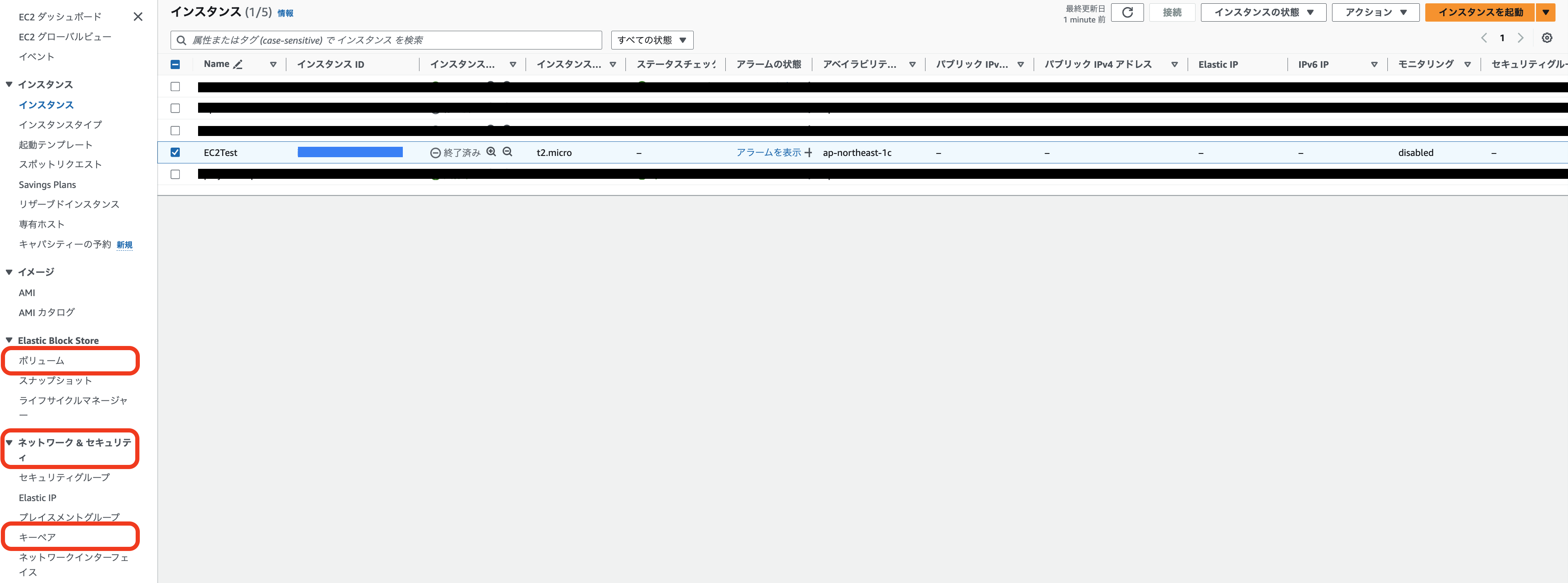Uncheck the EC2Test instance checkbox
This screenshot has height=583, width=1568.
pos(175,152)
